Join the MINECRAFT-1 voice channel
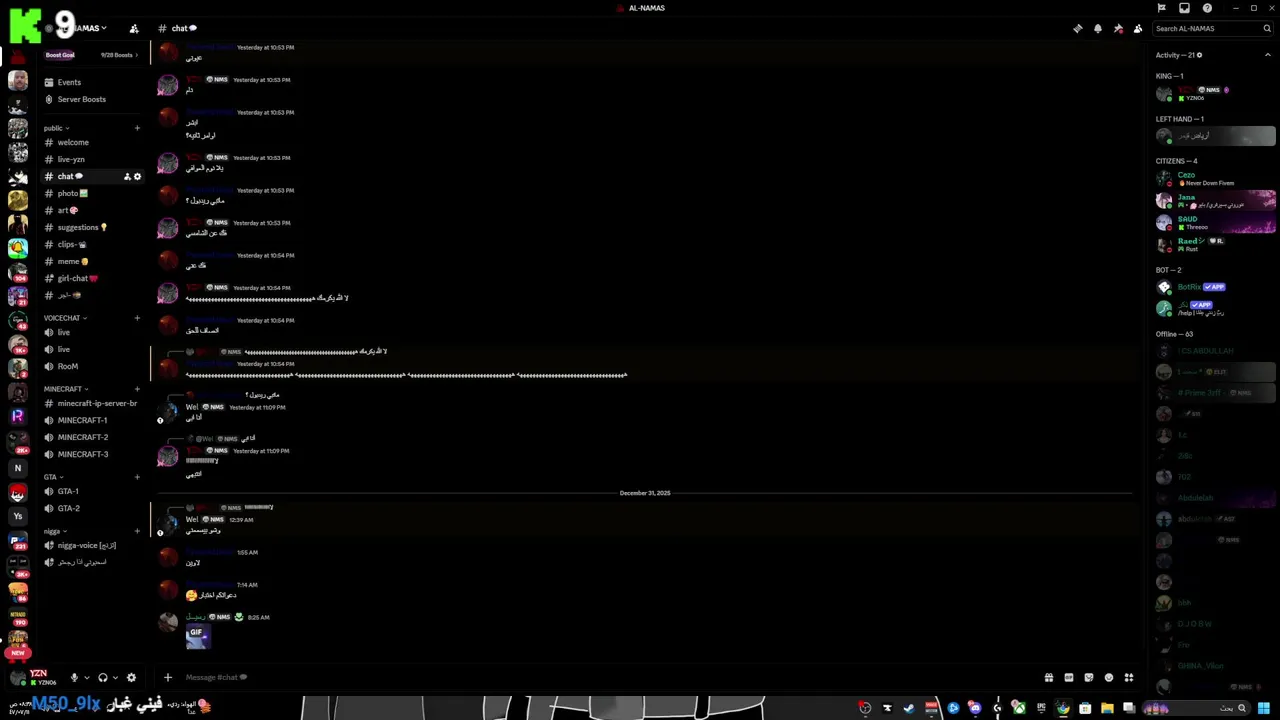This screenshot has height=720, width=1280. 94,420
